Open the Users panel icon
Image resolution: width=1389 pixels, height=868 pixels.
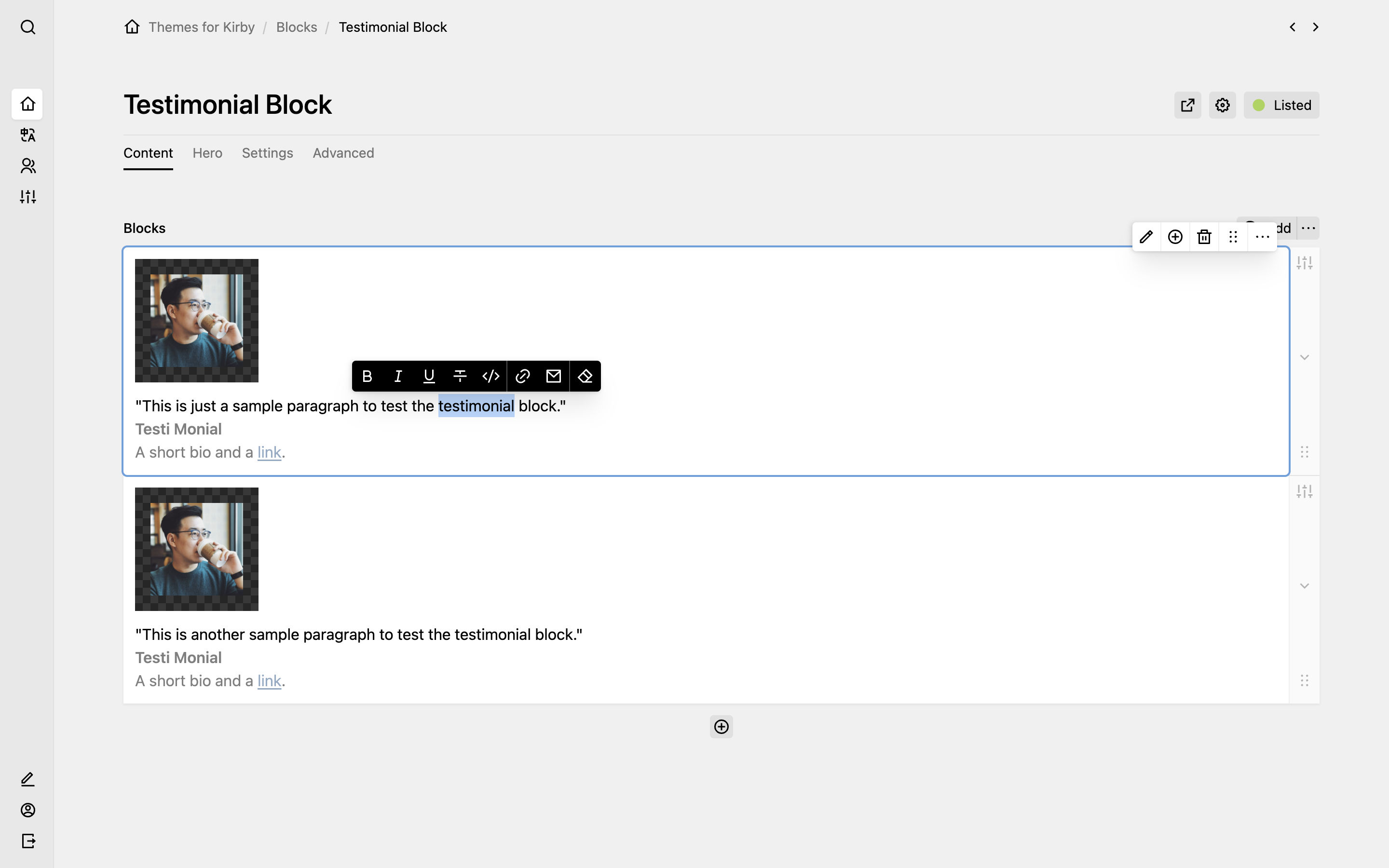coord(27,166)
